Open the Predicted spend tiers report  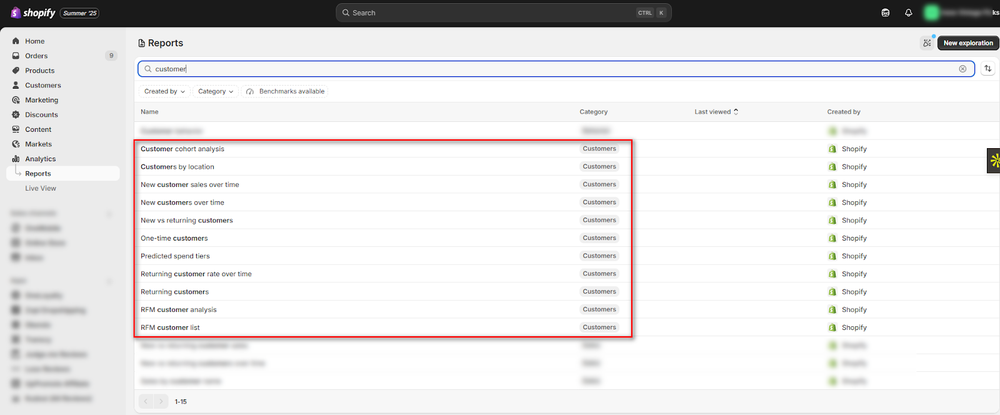[x=175, y=256]
